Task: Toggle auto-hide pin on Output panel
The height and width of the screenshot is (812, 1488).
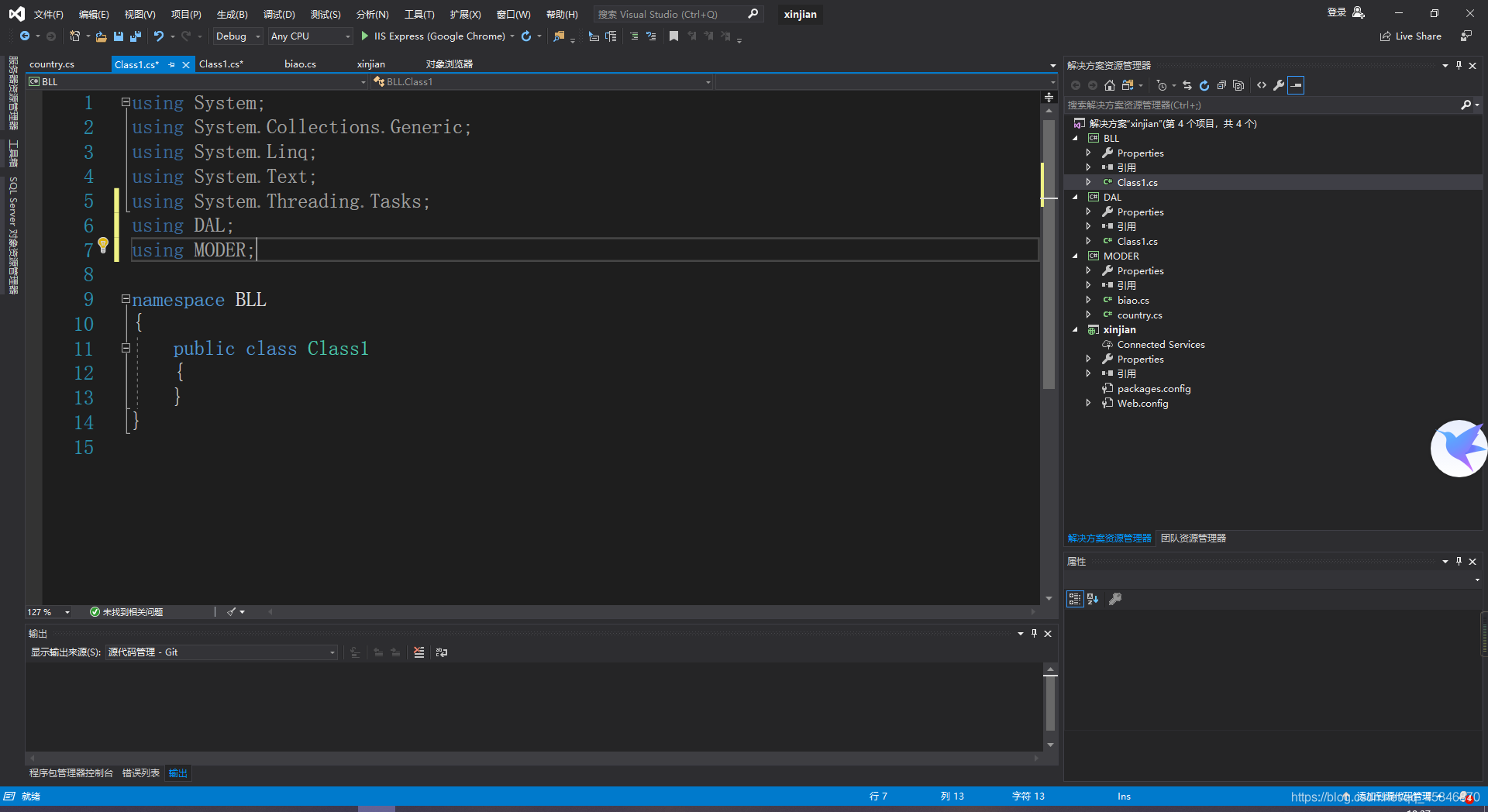Action: 1034,634
